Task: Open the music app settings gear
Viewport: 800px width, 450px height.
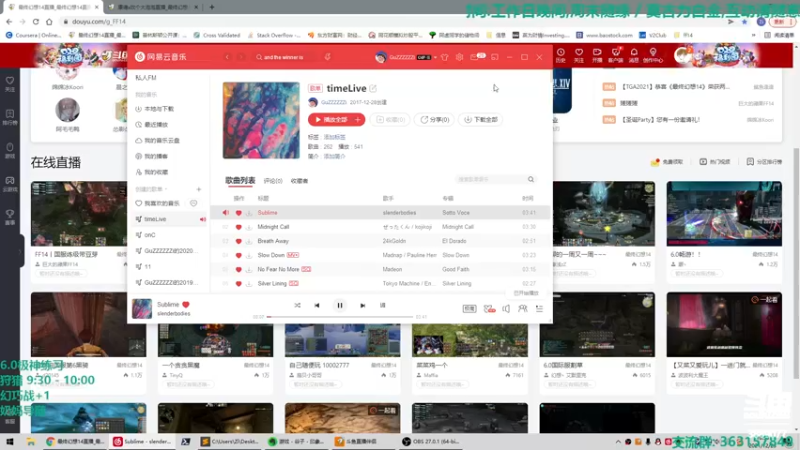Action: (x=459, y=57)
